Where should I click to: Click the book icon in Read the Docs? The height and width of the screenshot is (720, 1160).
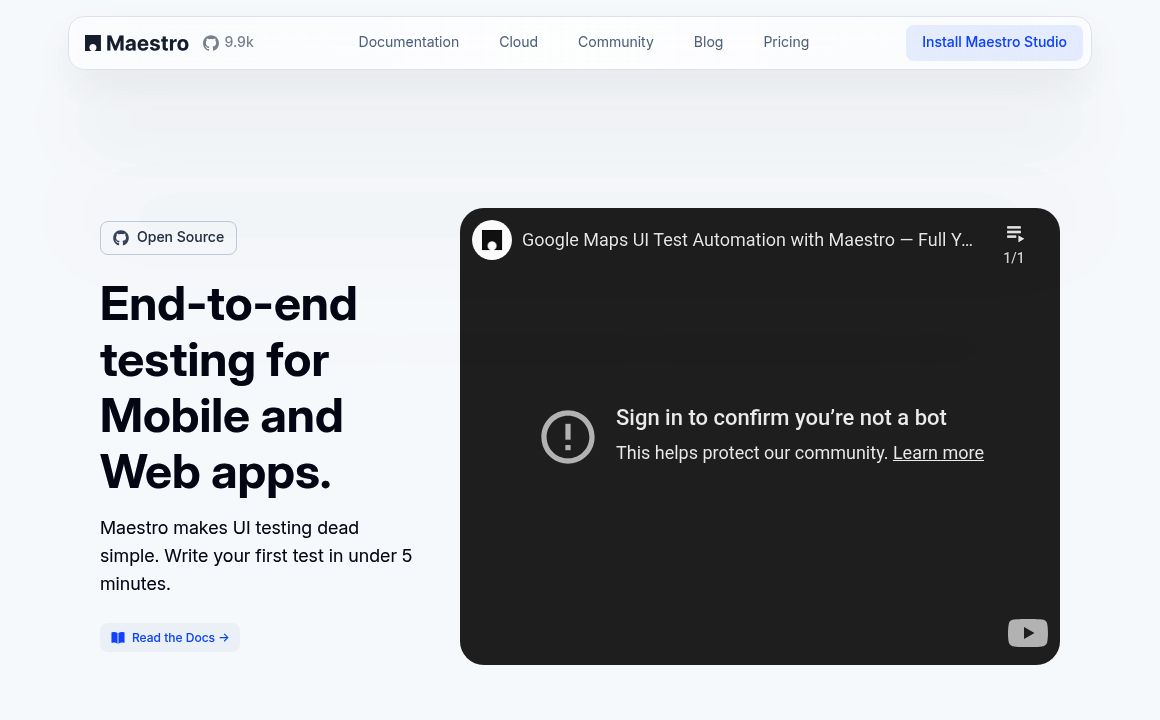[x=118, y=637]
